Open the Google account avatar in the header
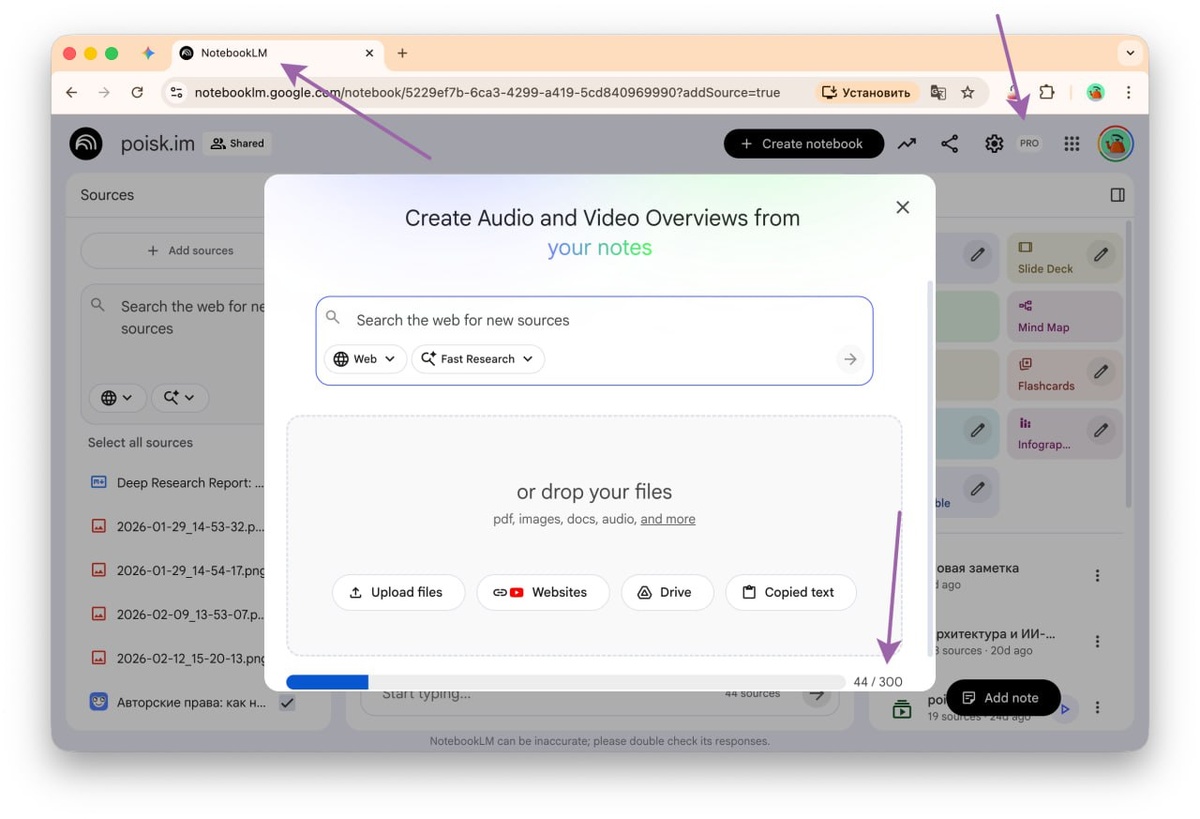This screenshot has height=819, width=1200. coord(1115,144)
